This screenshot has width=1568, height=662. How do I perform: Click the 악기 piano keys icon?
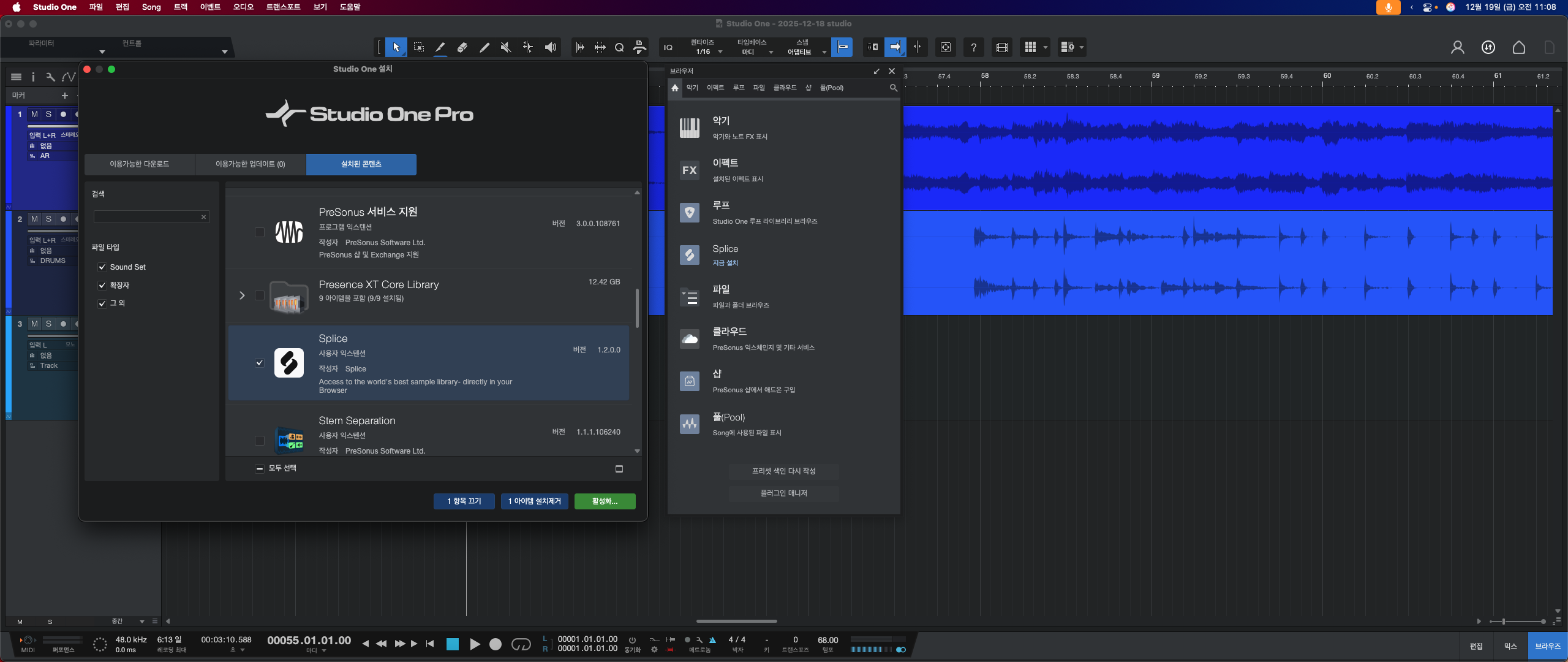690,127
